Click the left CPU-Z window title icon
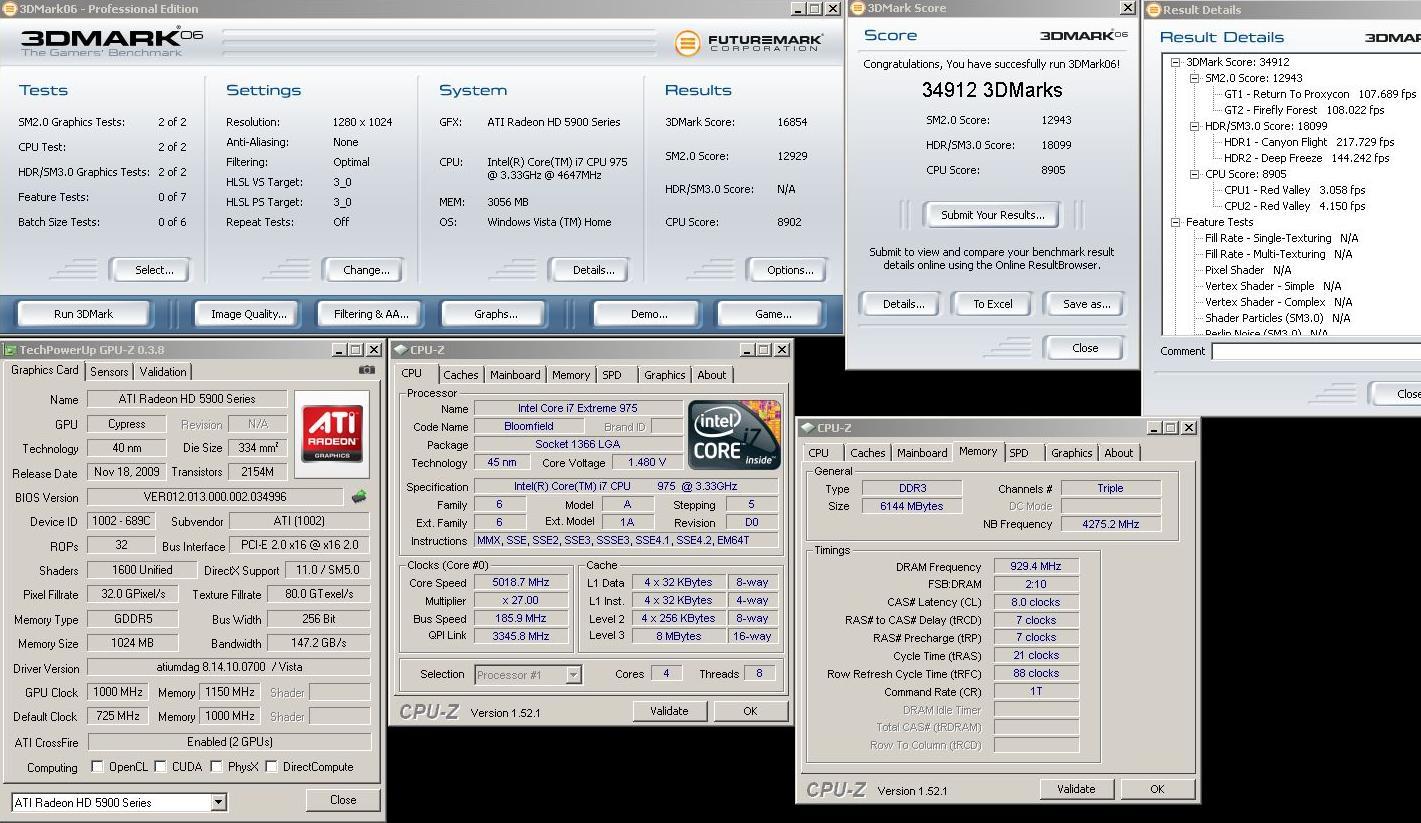This screenshot has height=823, width=1421. (x=400, y=350)
